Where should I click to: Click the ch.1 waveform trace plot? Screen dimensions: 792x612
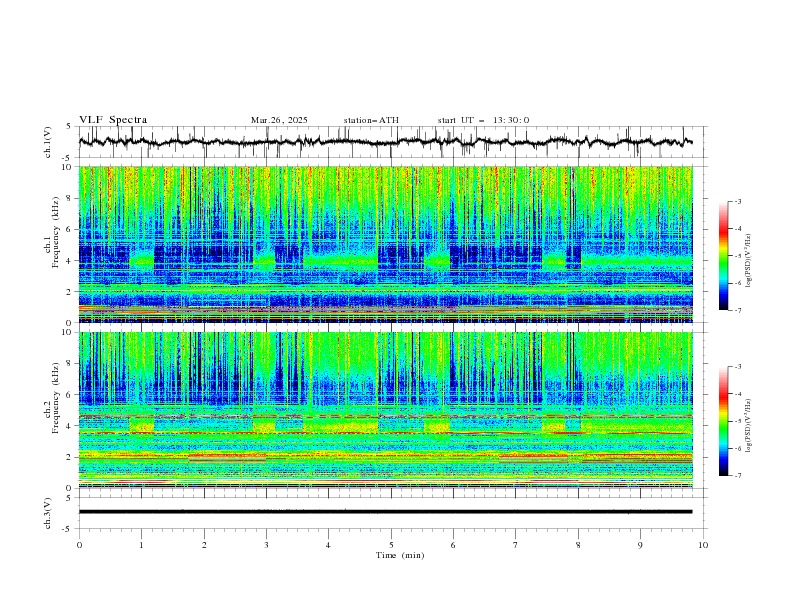[x=385, y=142]
